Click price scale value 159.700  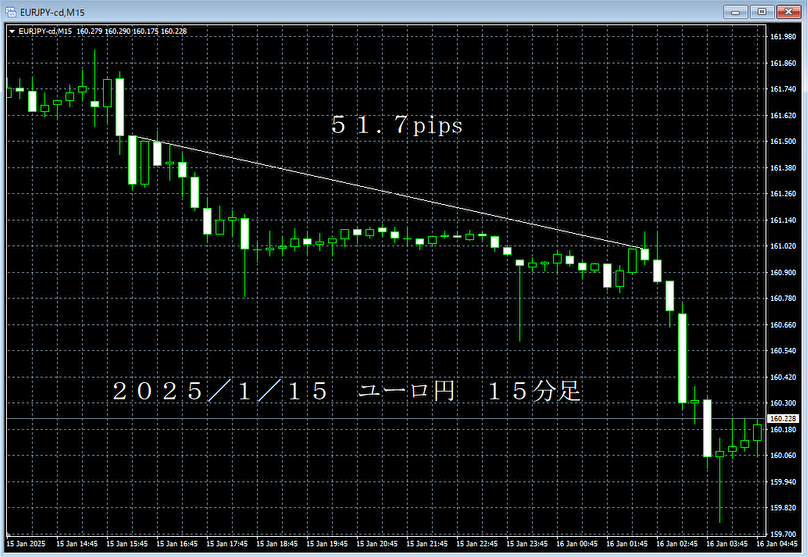(783, 534)
